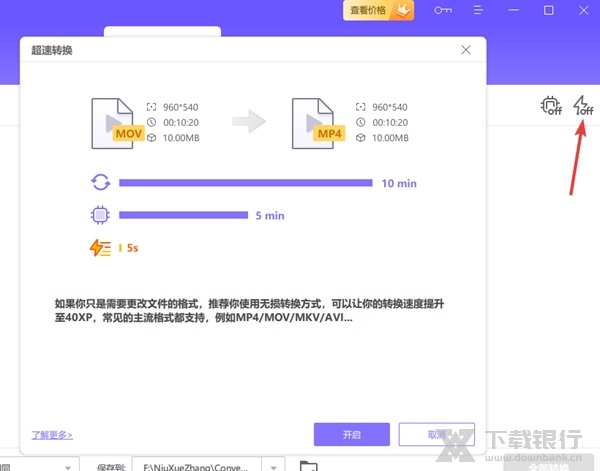Click the 5 min label
600x471 pixels.
(270, 216)
